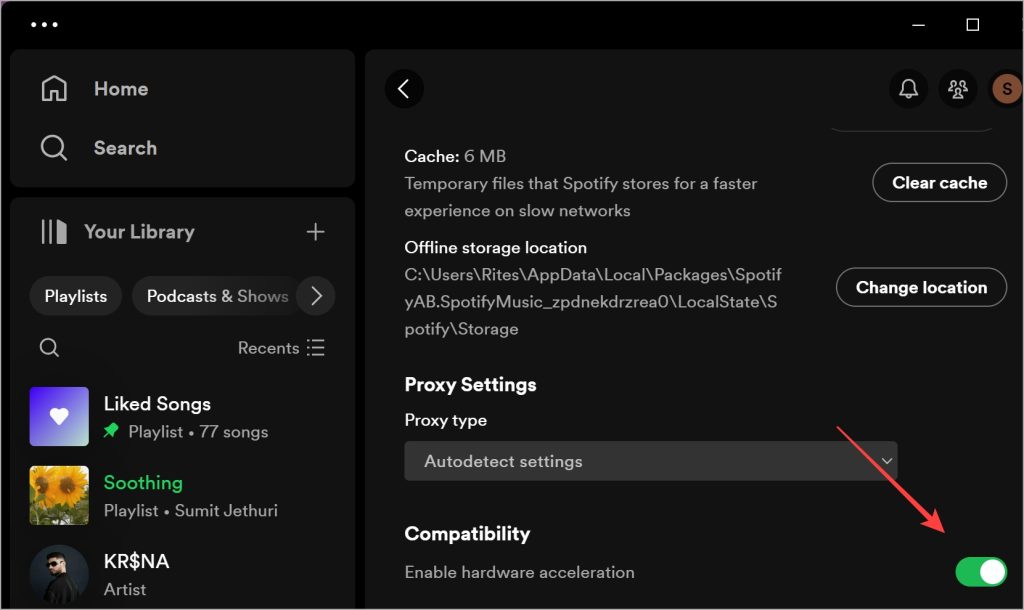Search within Your Library
Image resolution: width=1024 pixels, height=610 pixels.
pos(49,347)
